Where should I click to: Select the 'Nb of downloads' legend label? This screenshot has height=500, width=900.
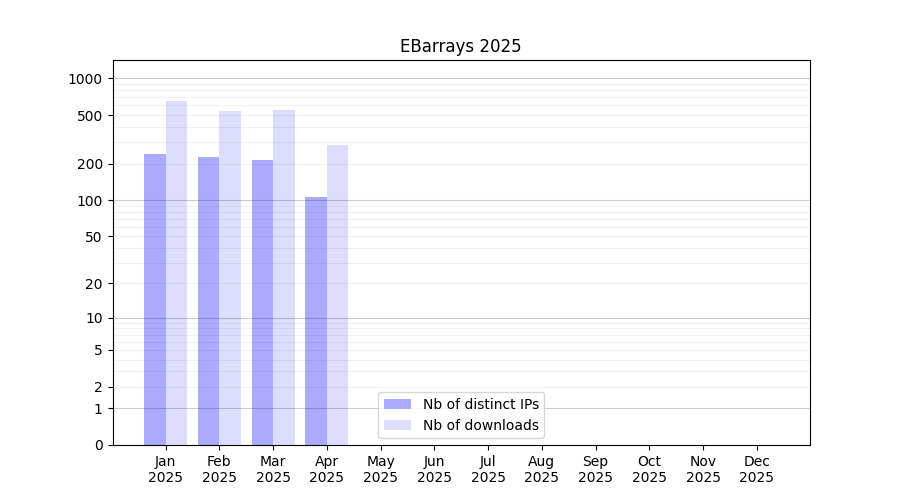point(481,425)
